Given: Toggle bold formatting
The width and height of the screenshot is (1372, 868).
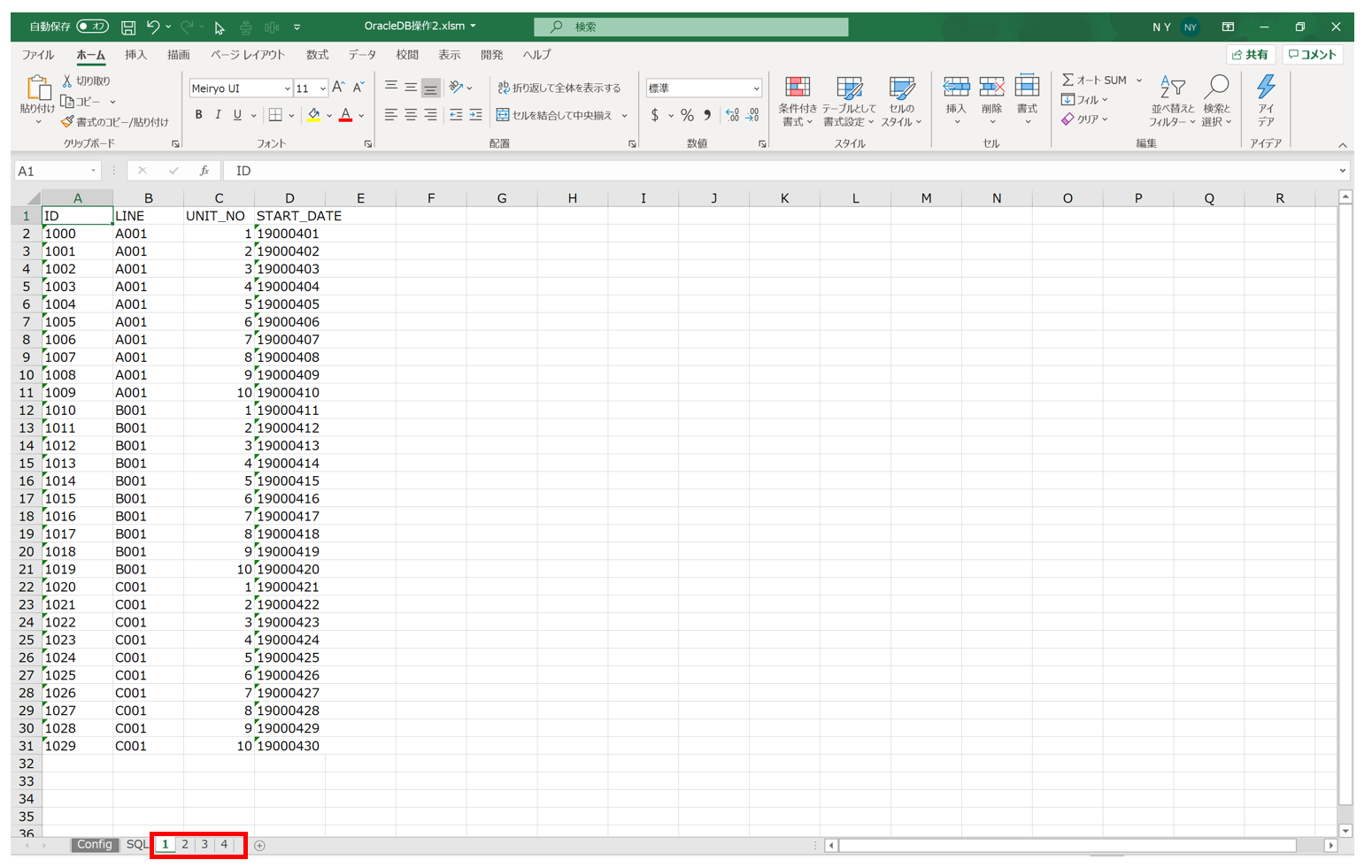Looking at the screenshot, I should pyautogui.click(x=198, y=115).
